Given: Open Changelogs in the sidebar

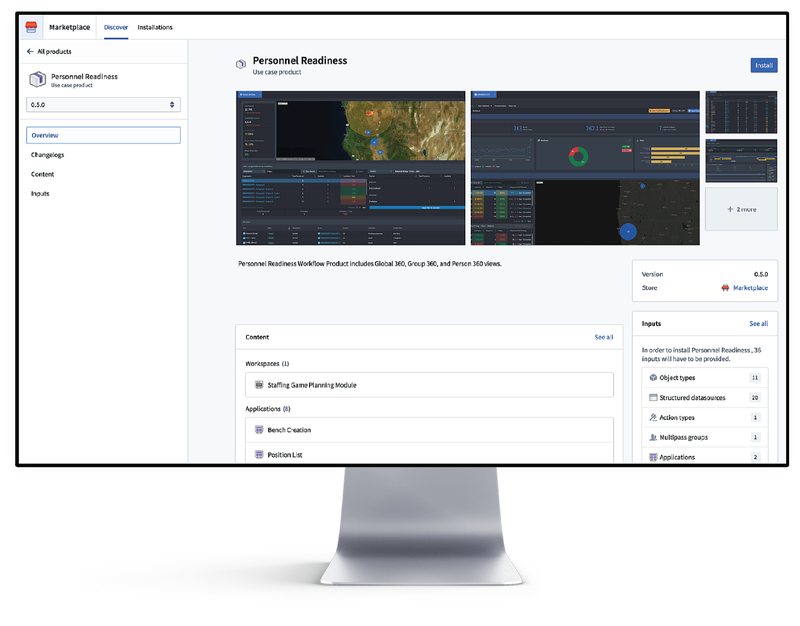Looking at the screenshot, I should 48,155.
